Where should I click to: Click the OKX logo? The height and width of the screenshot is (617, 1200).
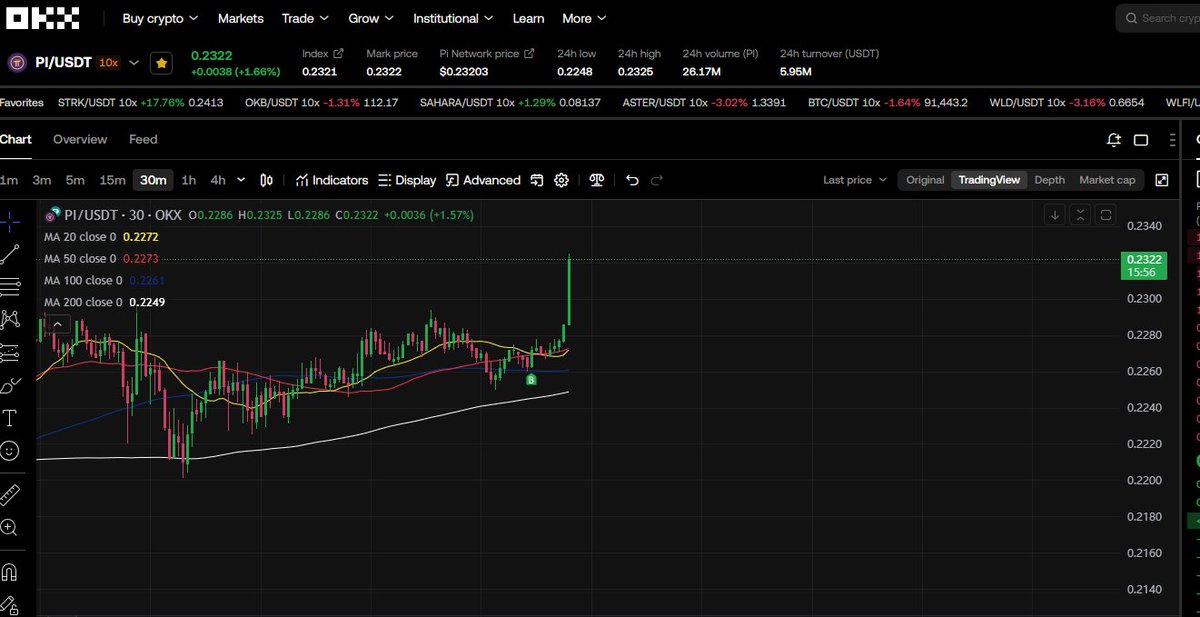[41, 18]
